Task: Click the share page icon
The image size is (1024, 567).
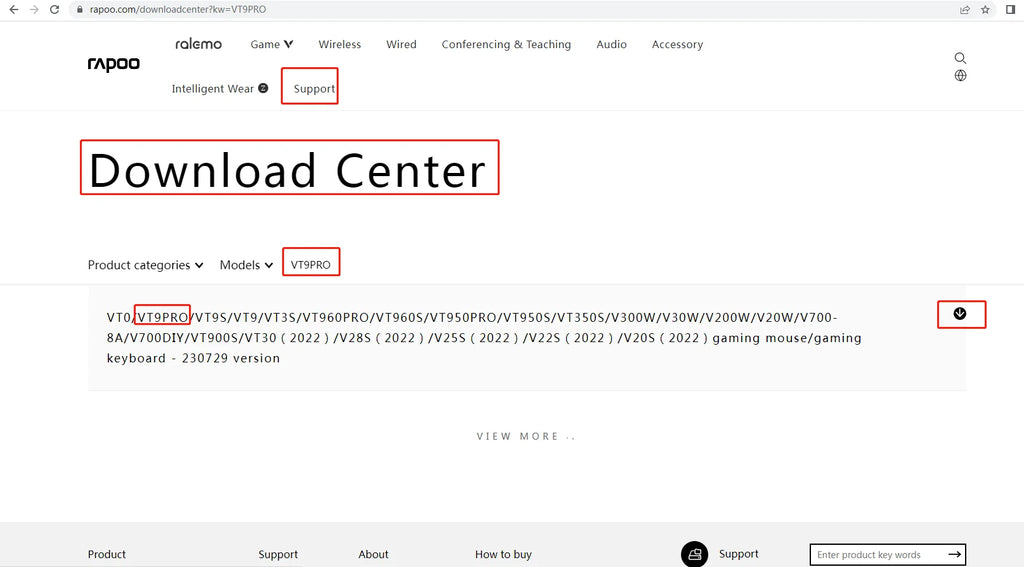Action: pos(965,9)
